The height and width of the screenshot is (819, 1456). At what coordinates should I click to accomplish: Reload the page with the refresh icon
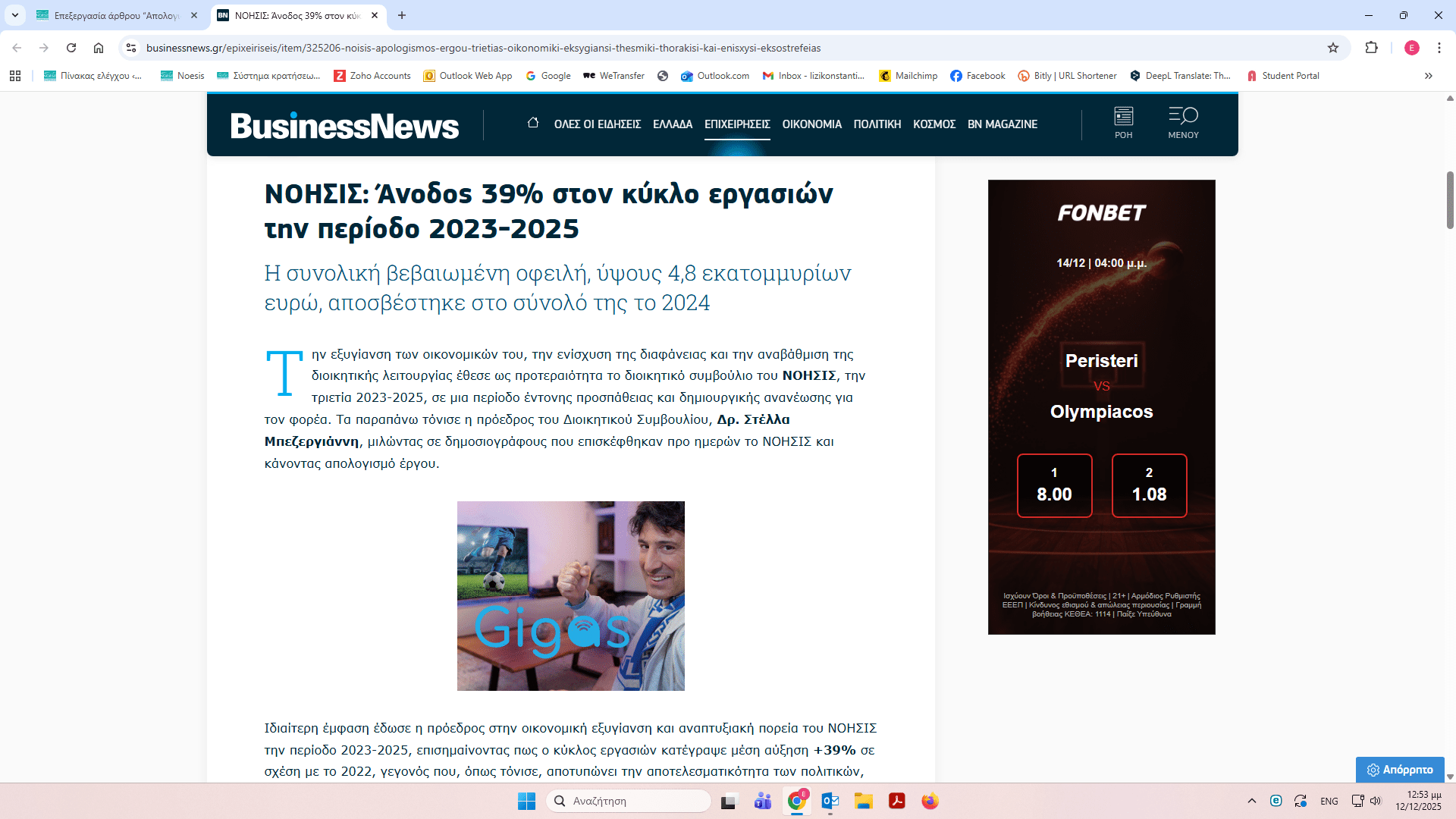point(71,48)
